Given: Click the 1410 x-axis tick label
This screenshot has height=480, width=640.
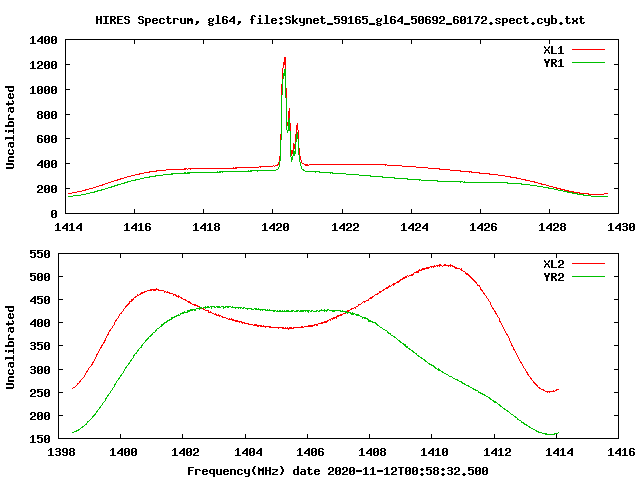Looking at the screenshot, I should point(435,452).
